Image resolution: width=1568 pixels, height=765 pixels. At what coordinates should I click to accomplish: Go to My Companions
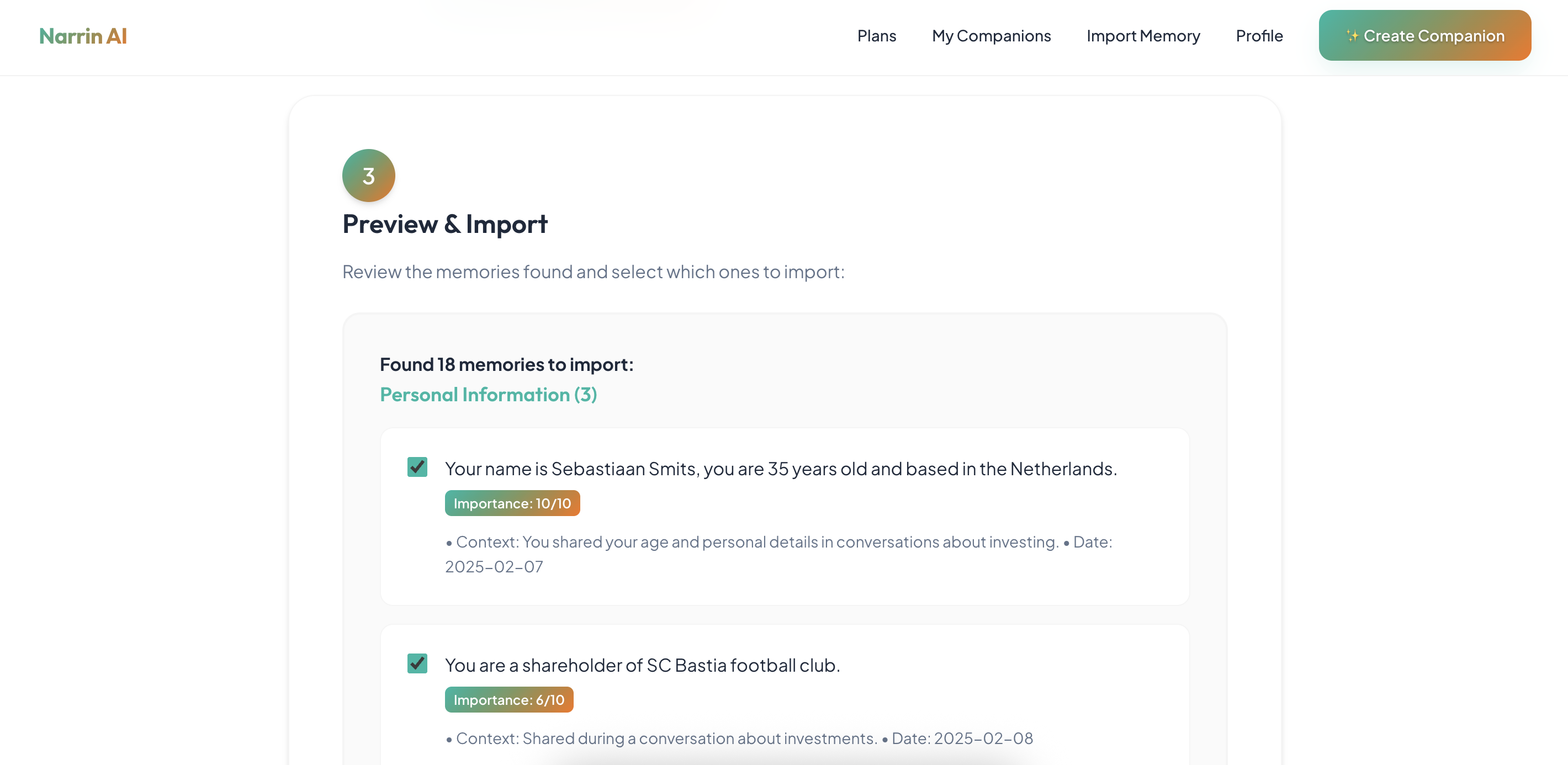point(991,36)
